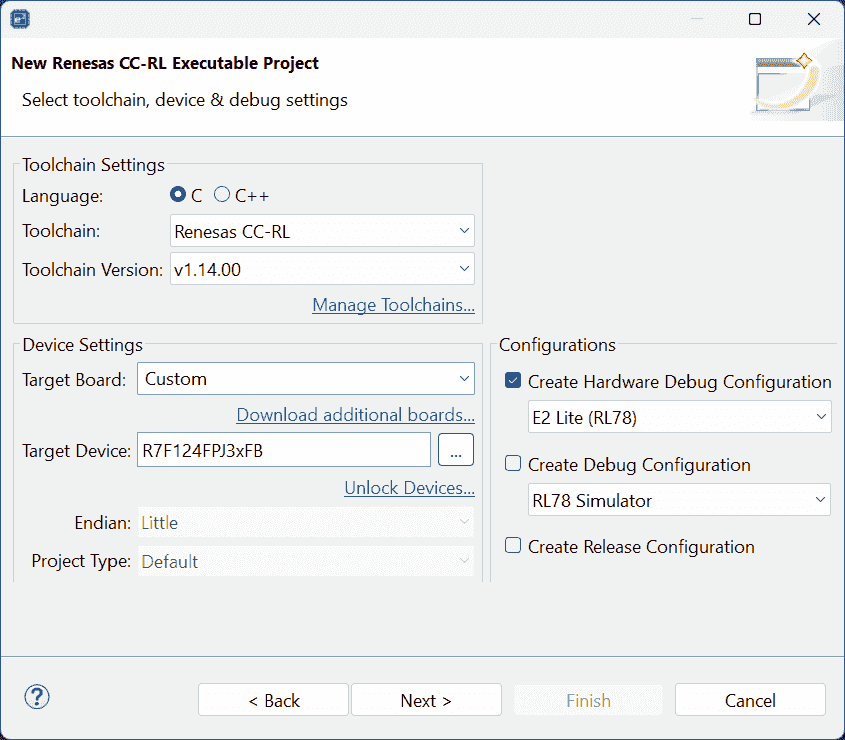The image size is (845, 740).
Task: Click the Unlock Devices link
Action: tap(409, 488)
